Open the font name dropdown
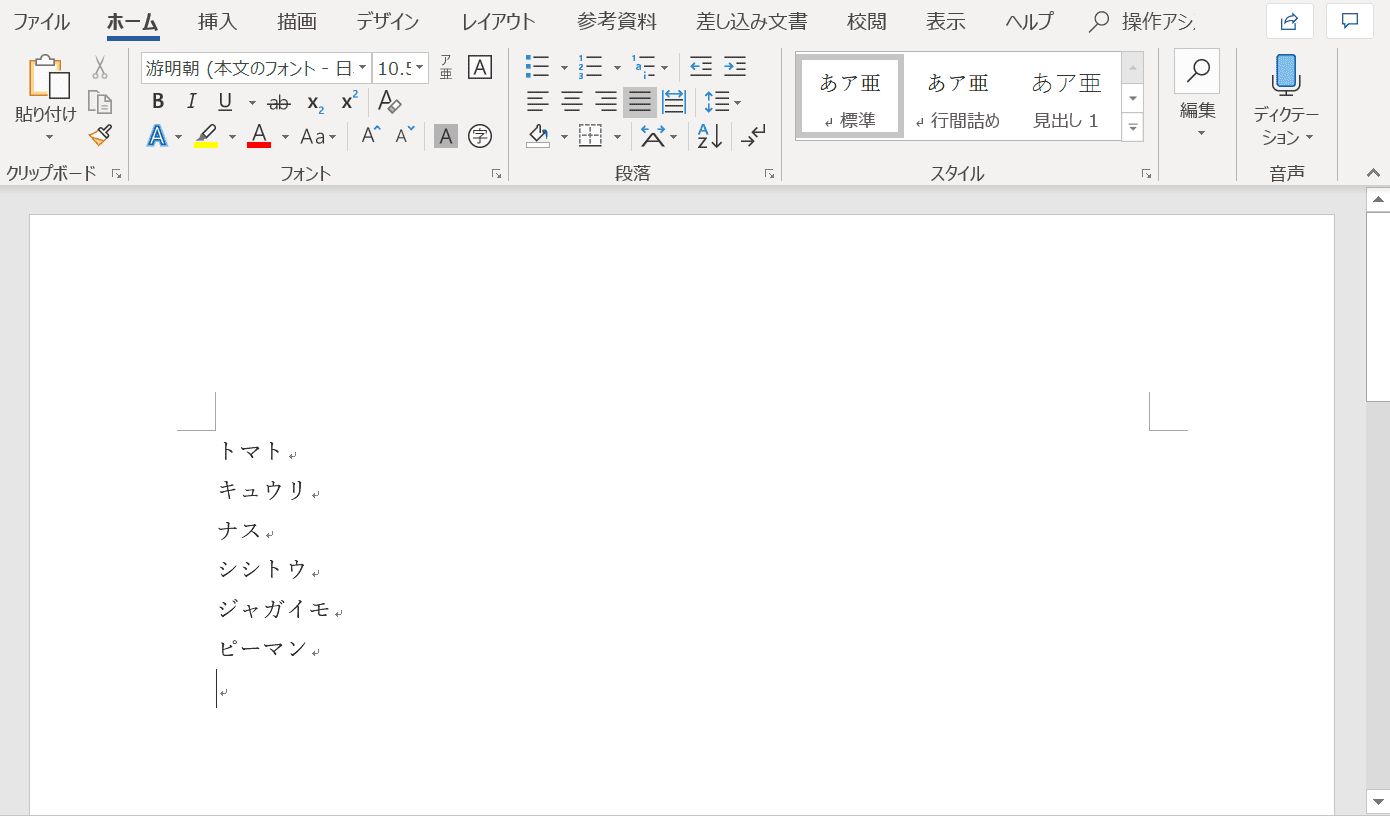This screenshot has width=1390, height=816. tap(361, 68)
